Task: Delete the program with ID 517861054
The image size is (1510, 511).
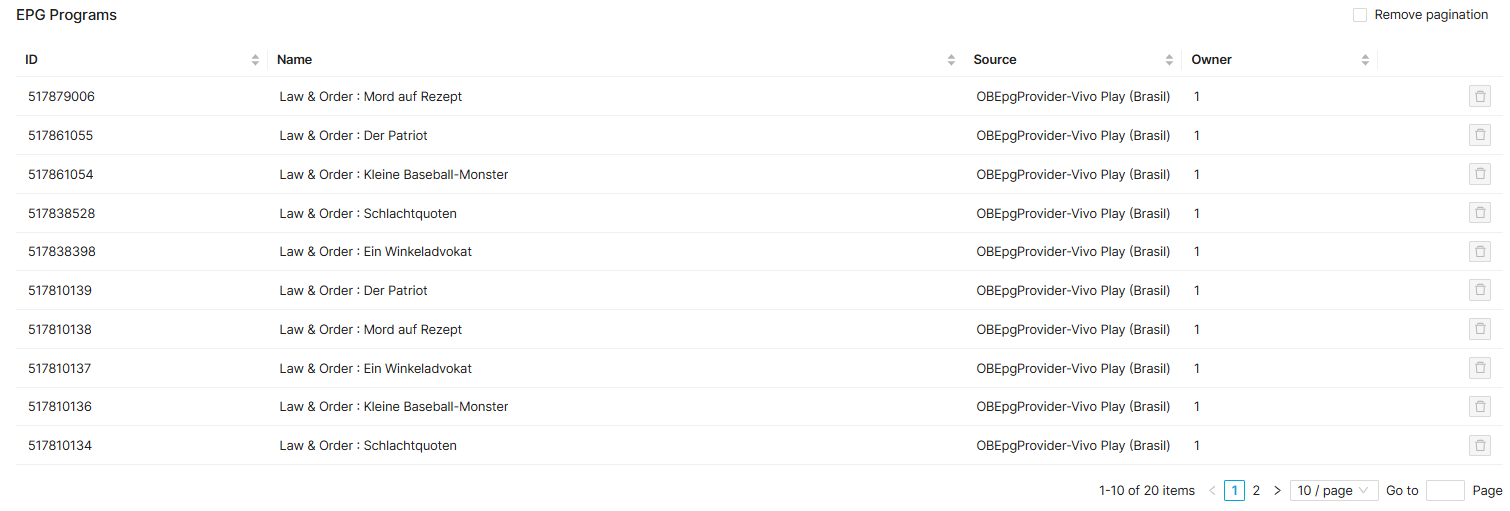Action: point(1479,174)
